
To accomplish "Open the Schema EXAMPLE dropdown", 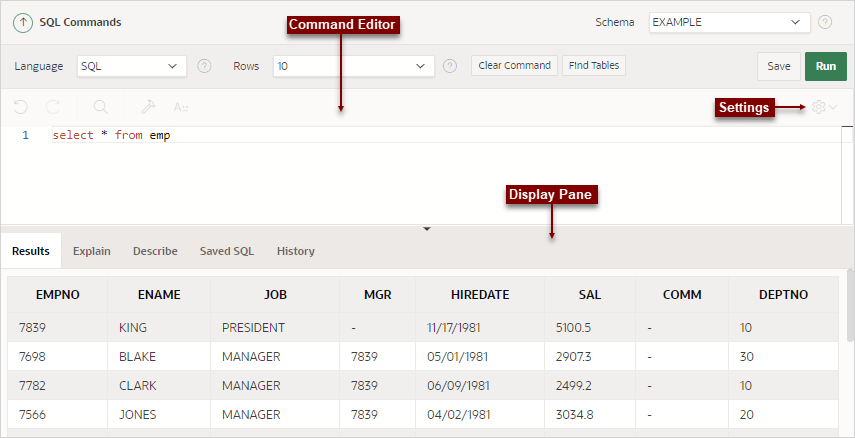I will (730, 22).
